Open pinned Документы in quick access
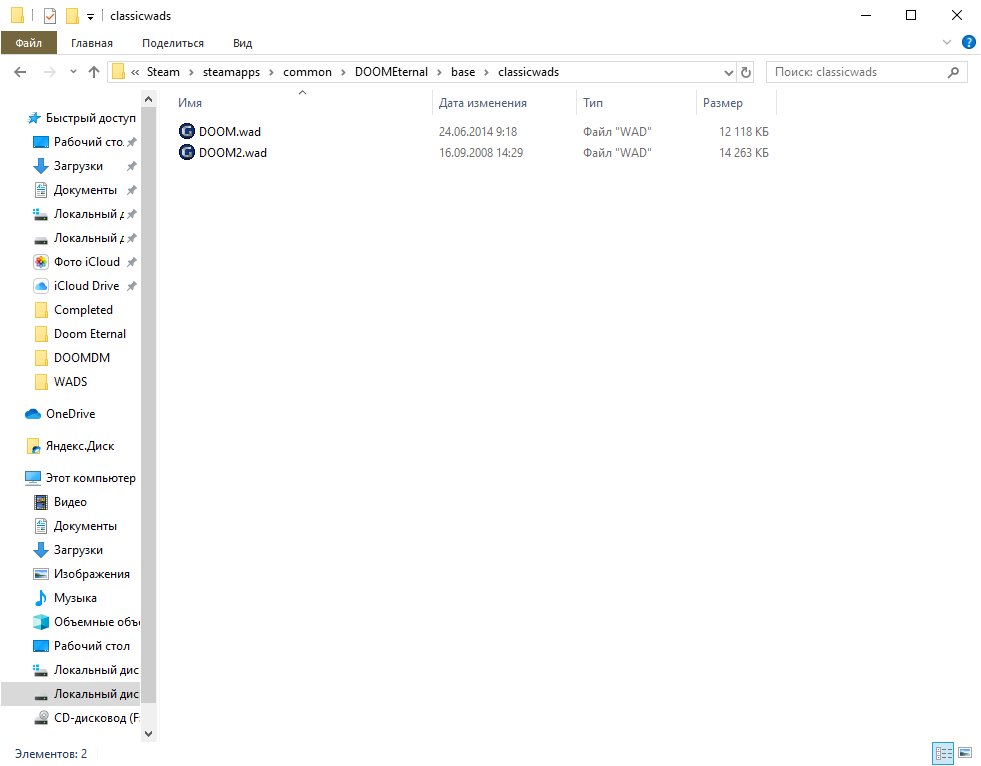The width and height of the screenshot is (981, 766). tap(85, 190)
